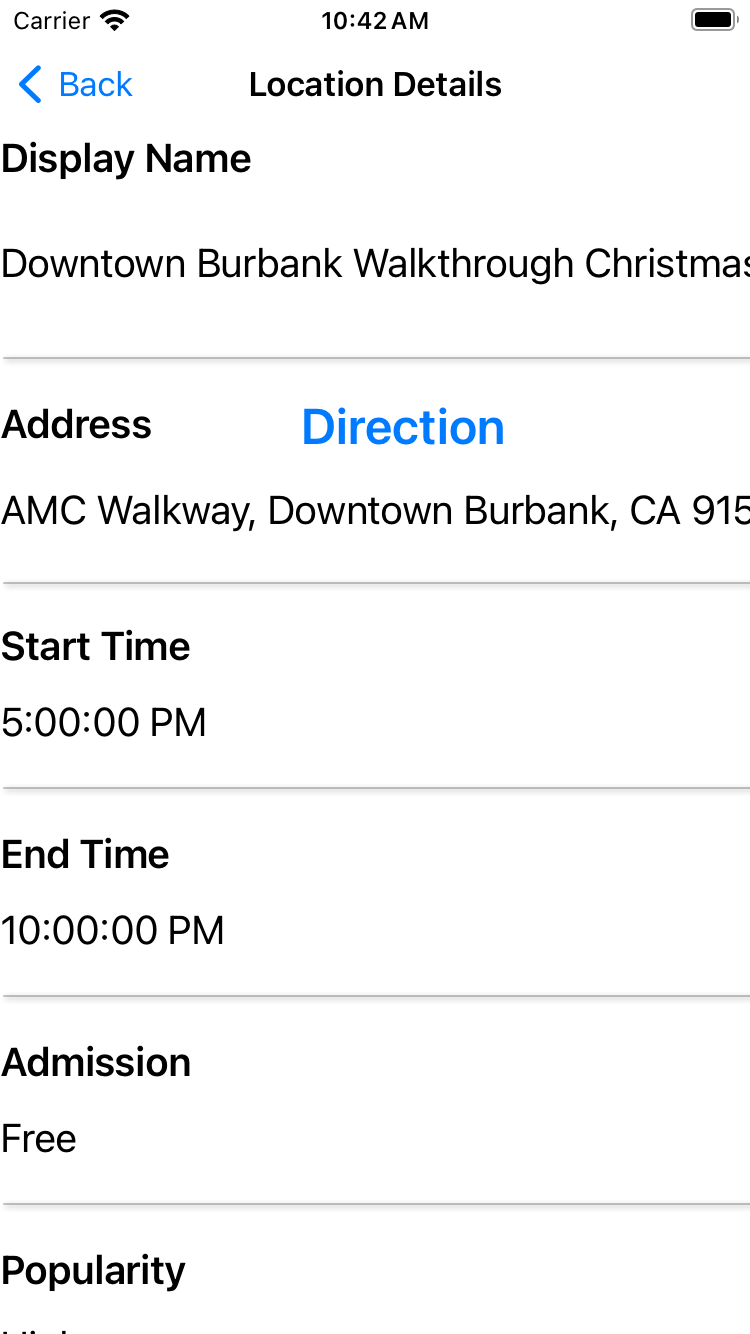The width and height of the screenshot is (750, 1334).
Task: Tap the Free admission value
Action: point(39,1139)
